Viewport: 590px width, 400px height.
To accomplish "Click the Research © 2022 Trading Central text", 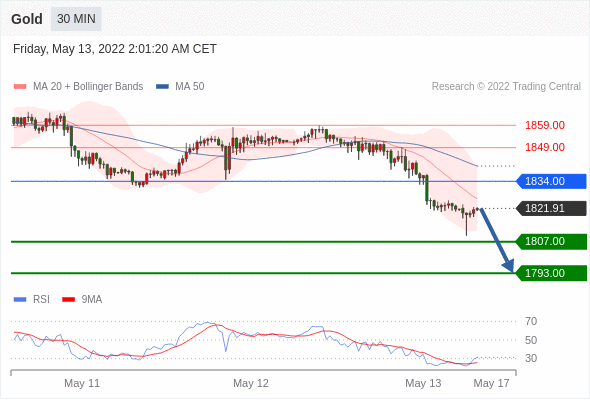I will (506, 87).
